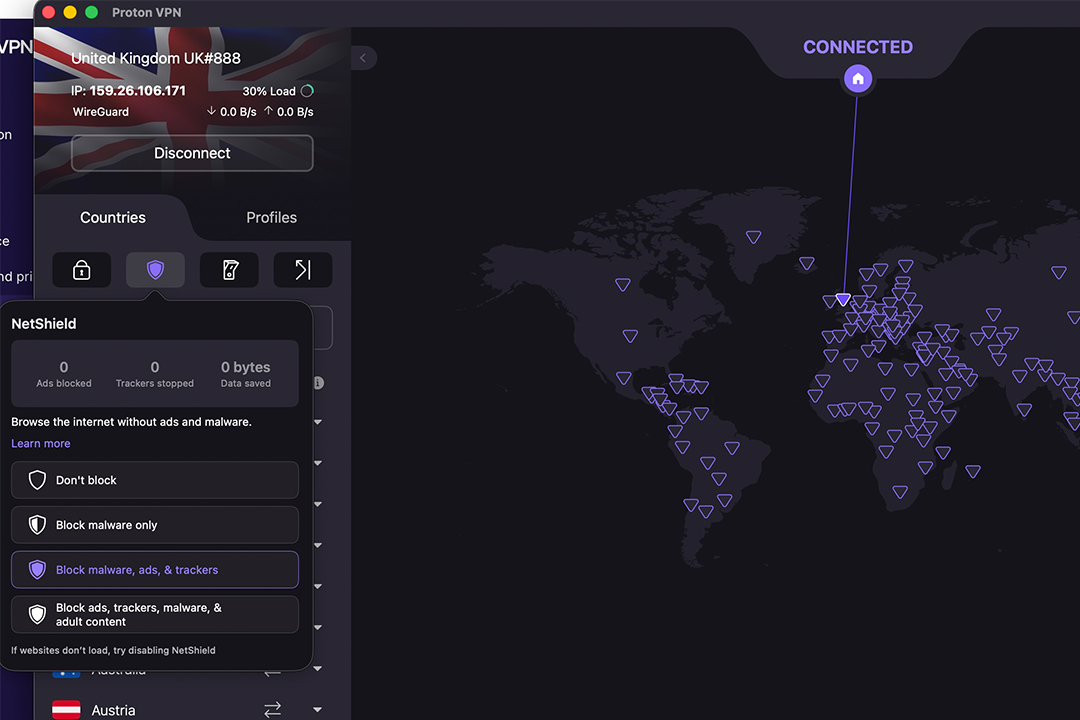Select Block malware, ads, & trackers option
The image size is (1080, 720).
pyautogui.click(x=155, y=570)
